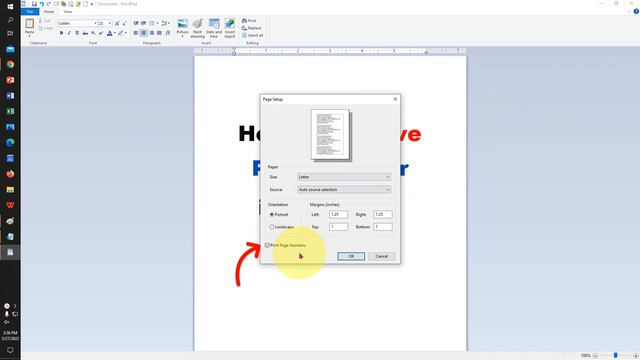The height and width of the screenshot is (360, 640).
Task: Toggle Underline formatting
Action: [x=77, y=33]
